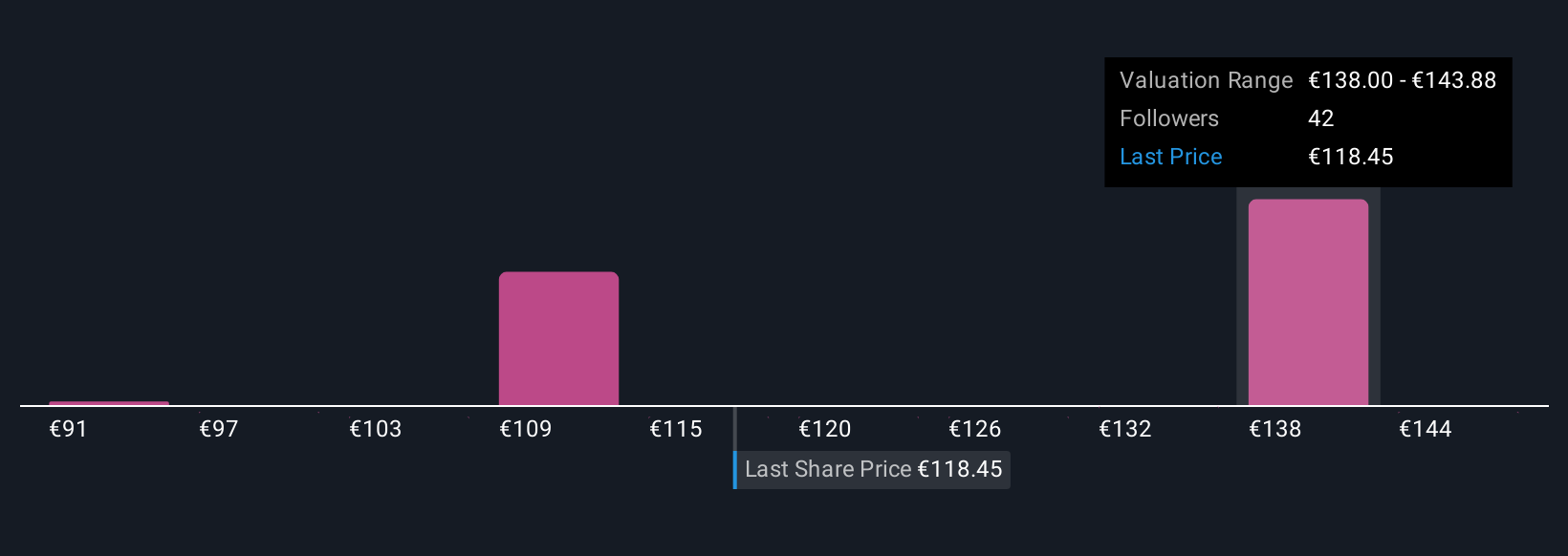Click the €144 axis label
This screenshot has width=1568, height=556.
coord(1426,429)
